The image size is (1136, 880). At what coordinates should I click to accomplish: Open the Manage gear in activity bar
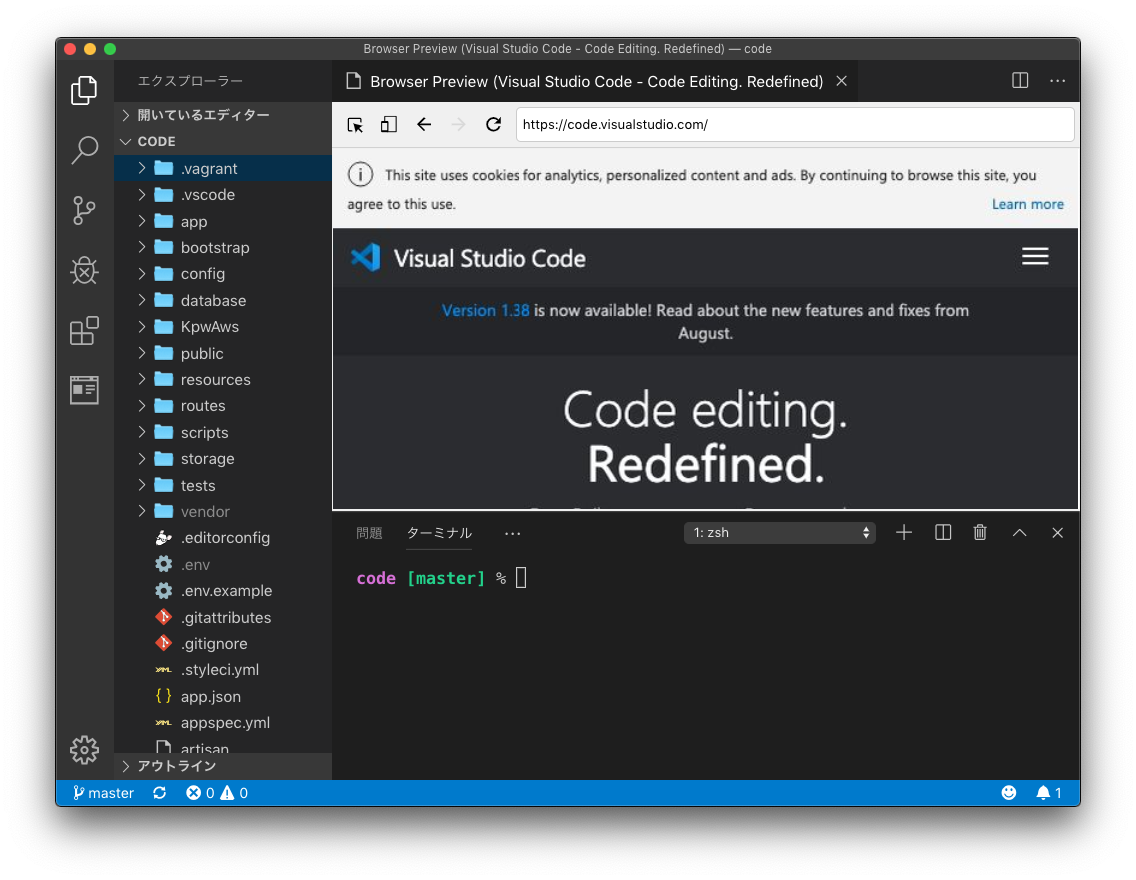(x=84, y=750)
